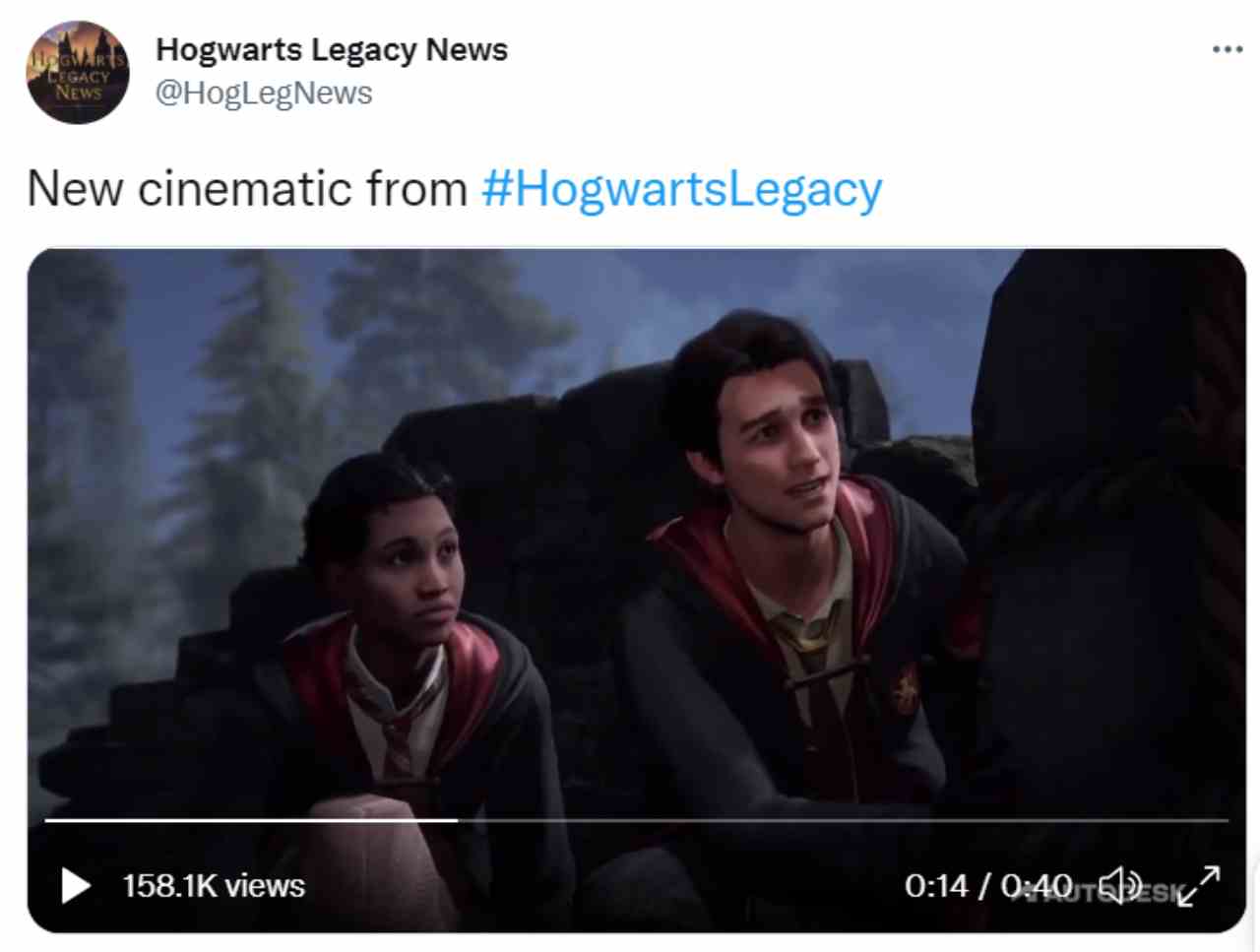Mute the video with speaker icon
Image resolution: width=1260 pixels, height=952 pixels.
[1120, 885]
